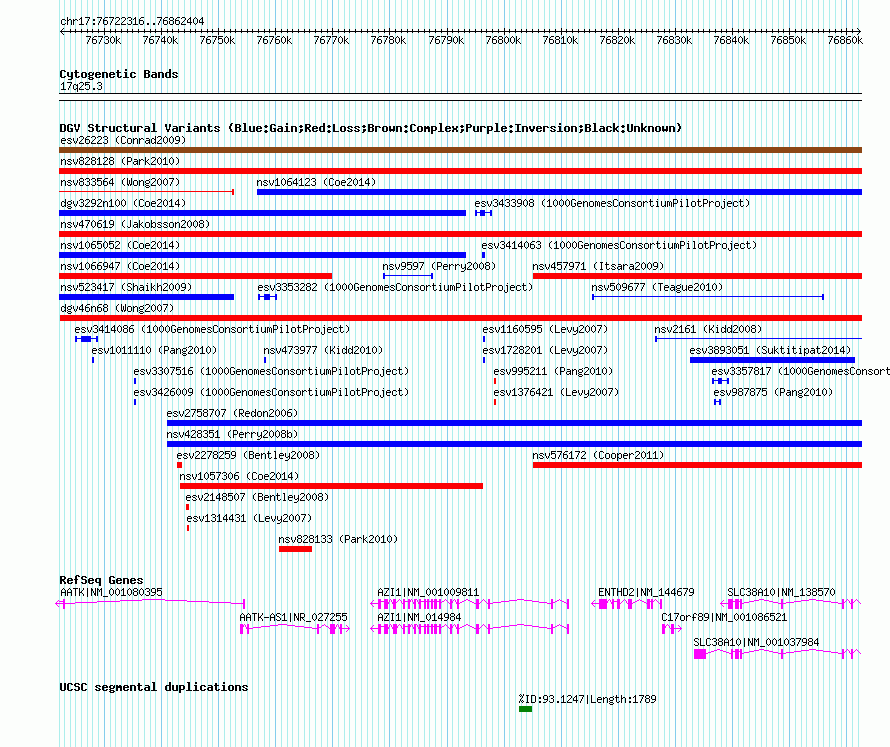Click the nsv833564 (Wong2007) variant label
890x747 pixels.
[120, 182]
